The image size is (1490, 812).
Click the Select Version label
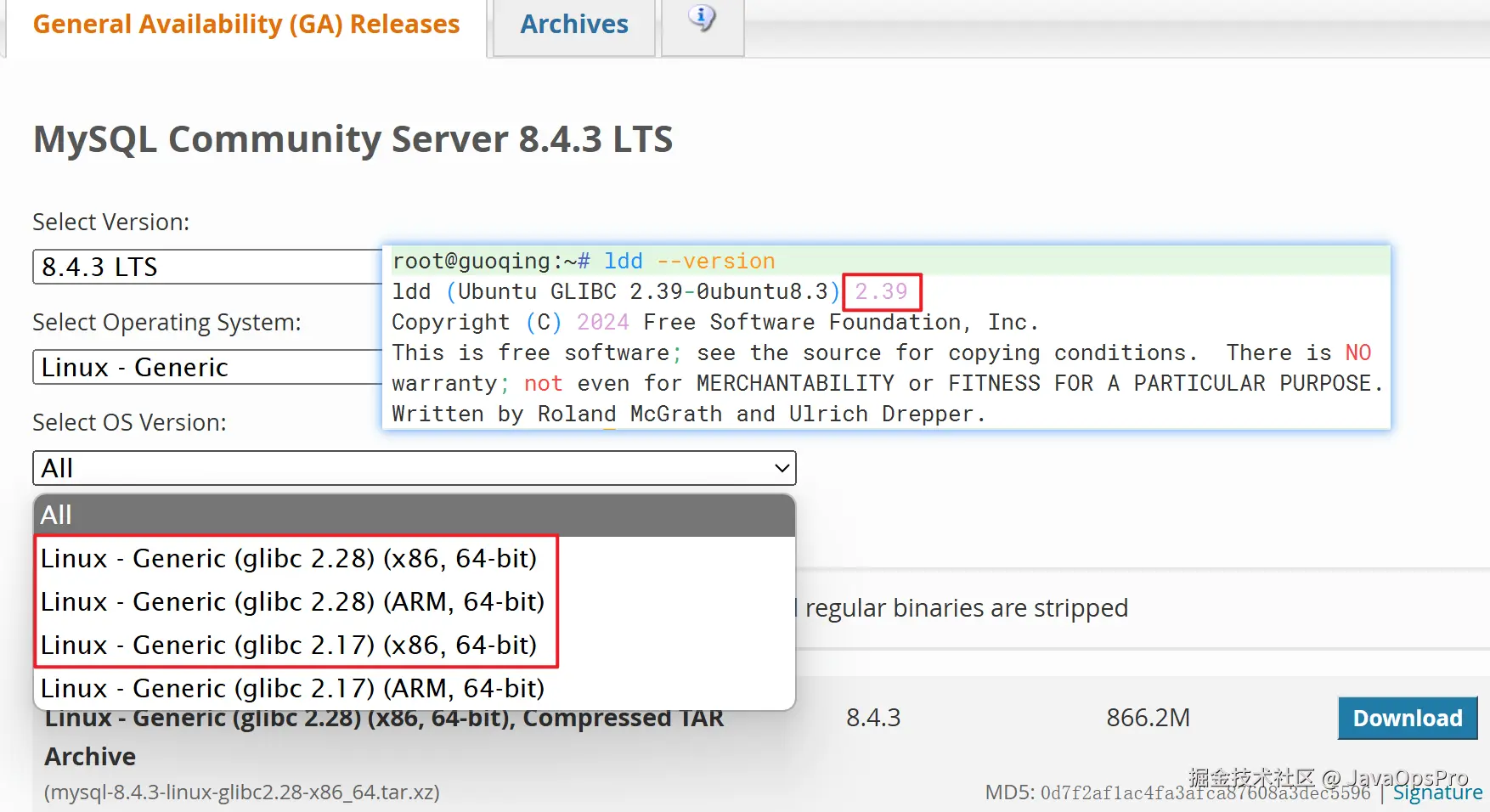[111, 222]
